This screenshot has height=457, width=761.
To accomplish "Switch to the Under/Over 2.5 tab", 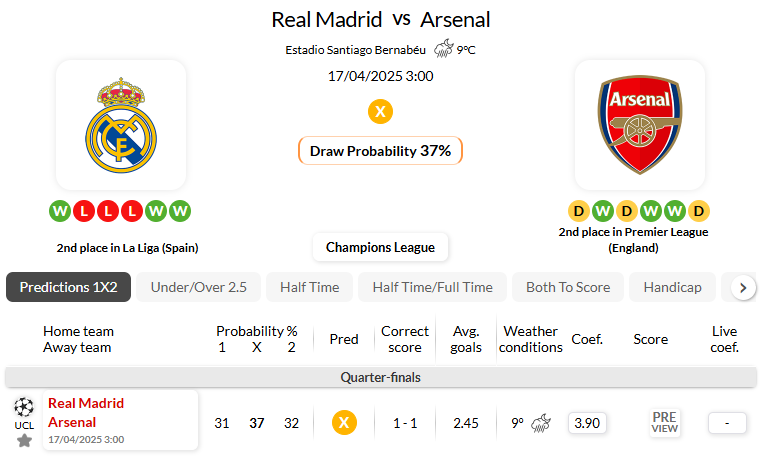I will click(x=198, y=287).
